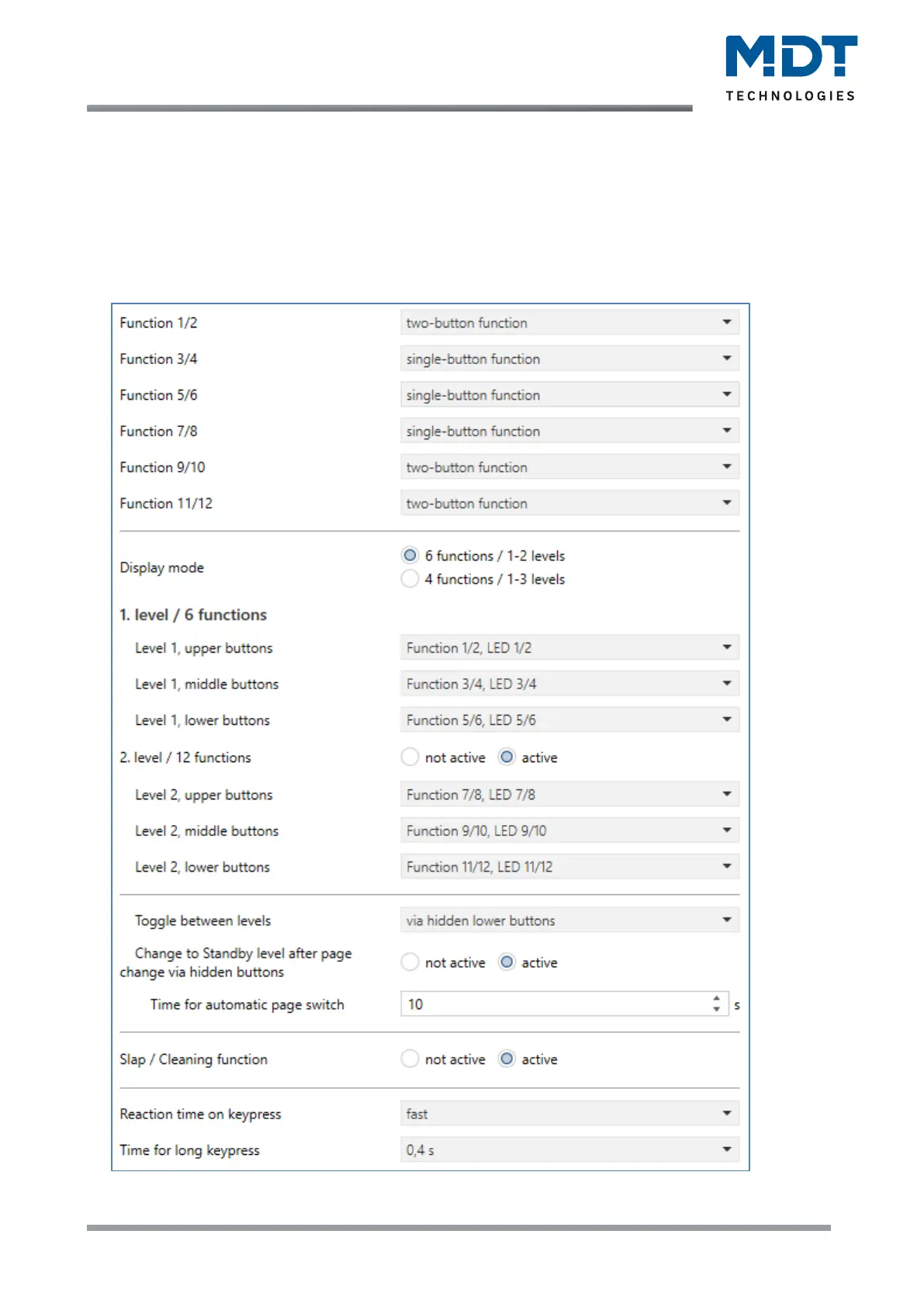Expand Level 1, middle buttons dropdown
The width and height of the screenshot is (924, 1307).
(x=569, y=684)
